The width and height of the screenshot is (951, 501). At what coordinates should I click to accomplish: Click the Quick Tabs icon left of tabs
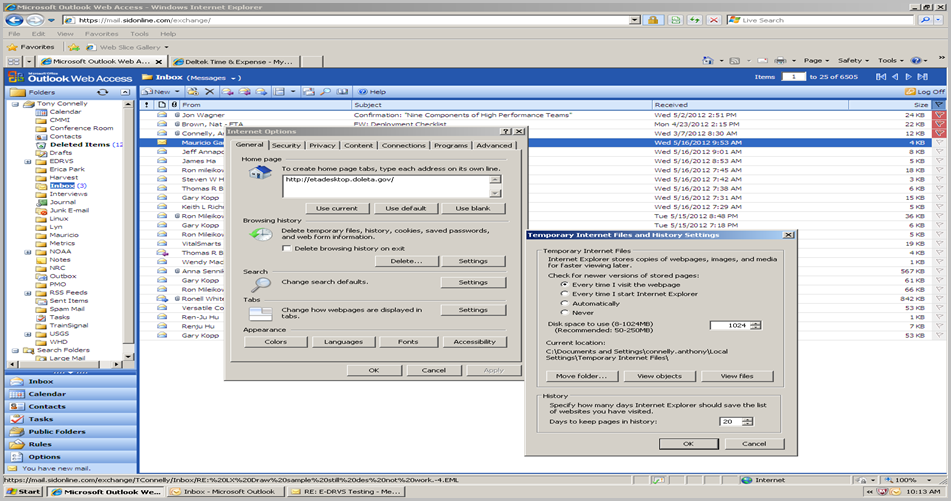click(13, 61)
